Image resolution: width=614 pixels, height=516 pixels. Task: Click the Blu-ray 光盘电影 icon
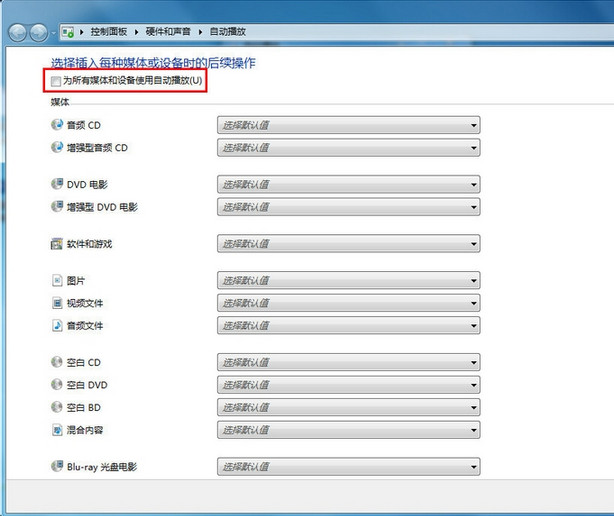pyautogui.click(x=57, y=466)
